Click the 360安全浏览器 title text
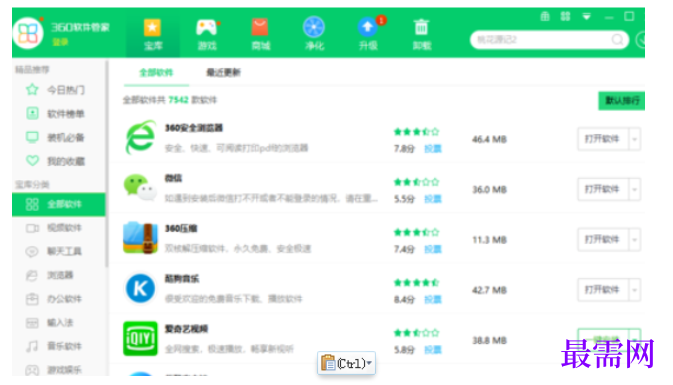The width and height of the screenshot is (673, 385). pos(194,128)
